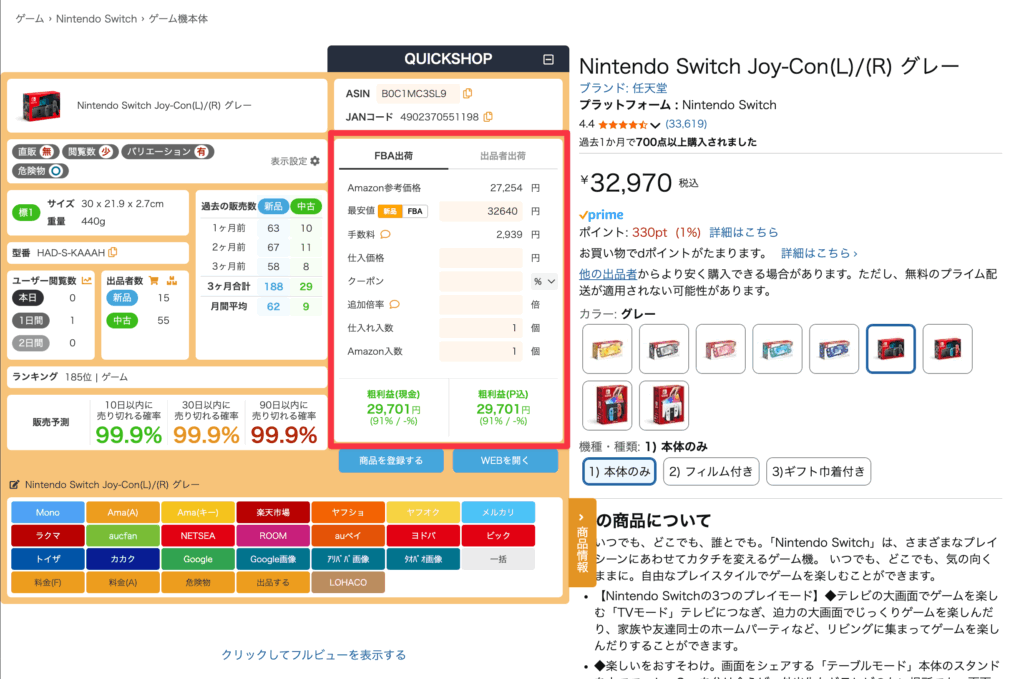1024x679 pixels.
Task: Select the 2) フィルム付き option
Action: tap(711, 471)
